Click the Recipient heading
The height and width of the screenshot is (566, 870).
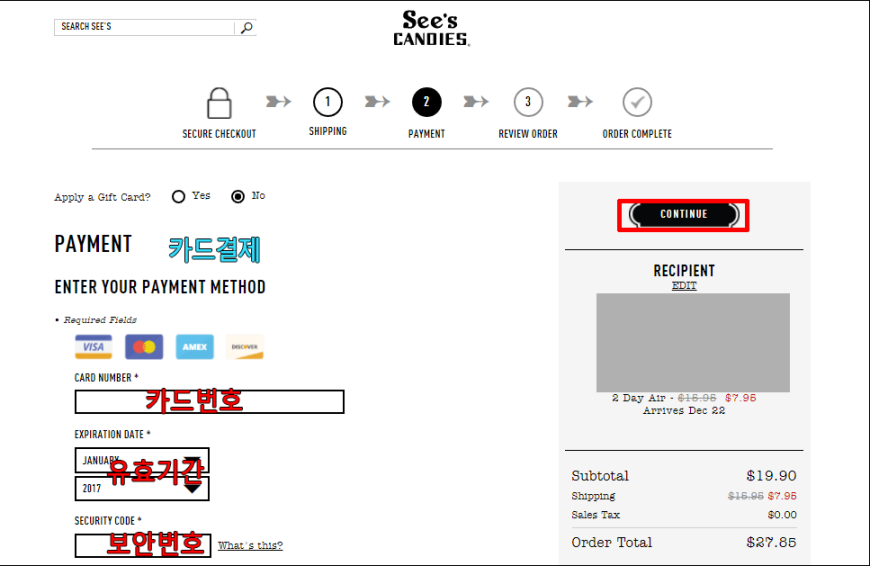tap(684, 271)
